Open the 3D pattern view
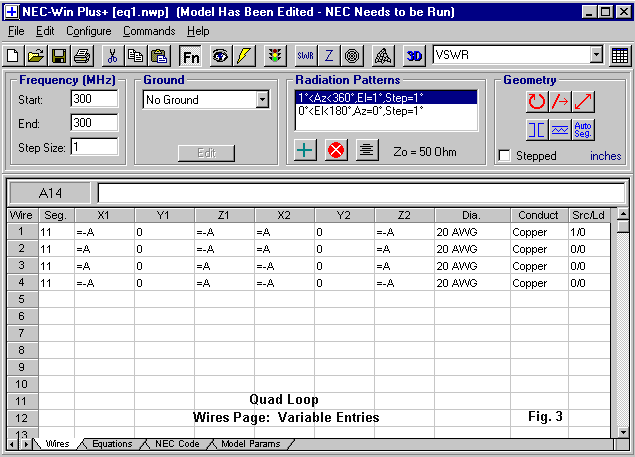The image size is (635, 457). click(x=415, y=56)
